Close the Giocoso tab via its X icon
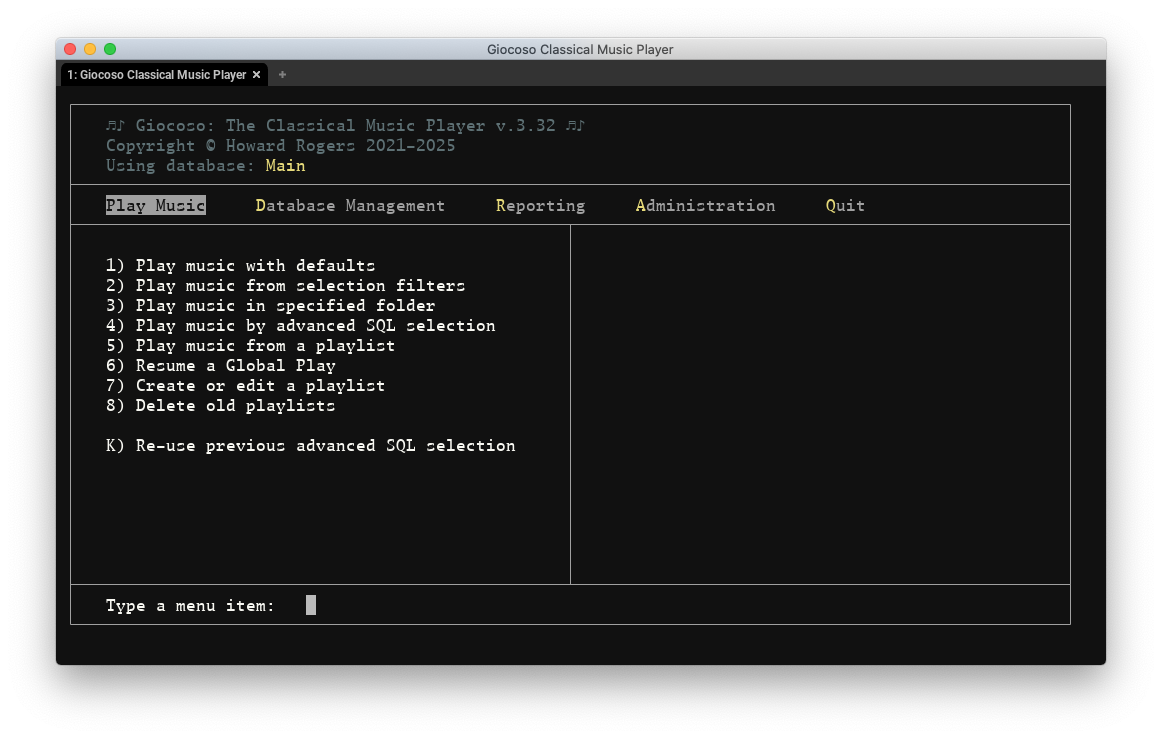 (256, 74)
